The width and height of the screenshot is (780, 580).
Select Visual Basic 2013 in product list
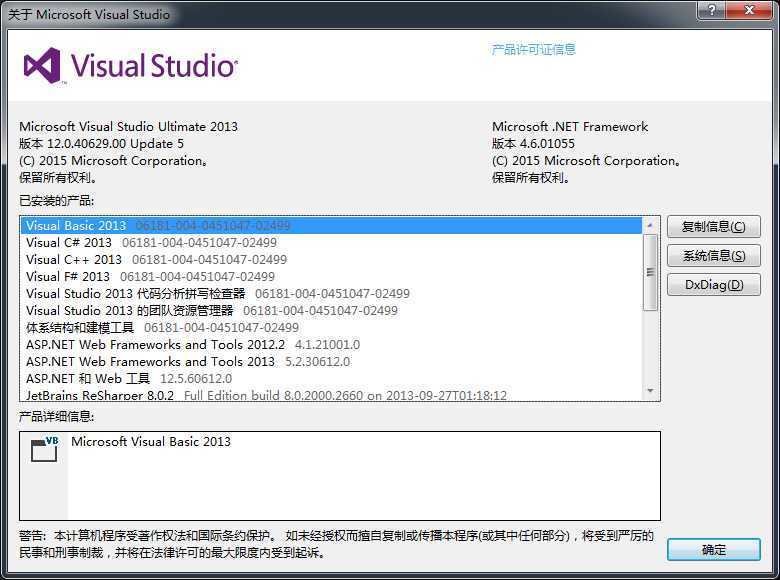[x=331, y=225]
